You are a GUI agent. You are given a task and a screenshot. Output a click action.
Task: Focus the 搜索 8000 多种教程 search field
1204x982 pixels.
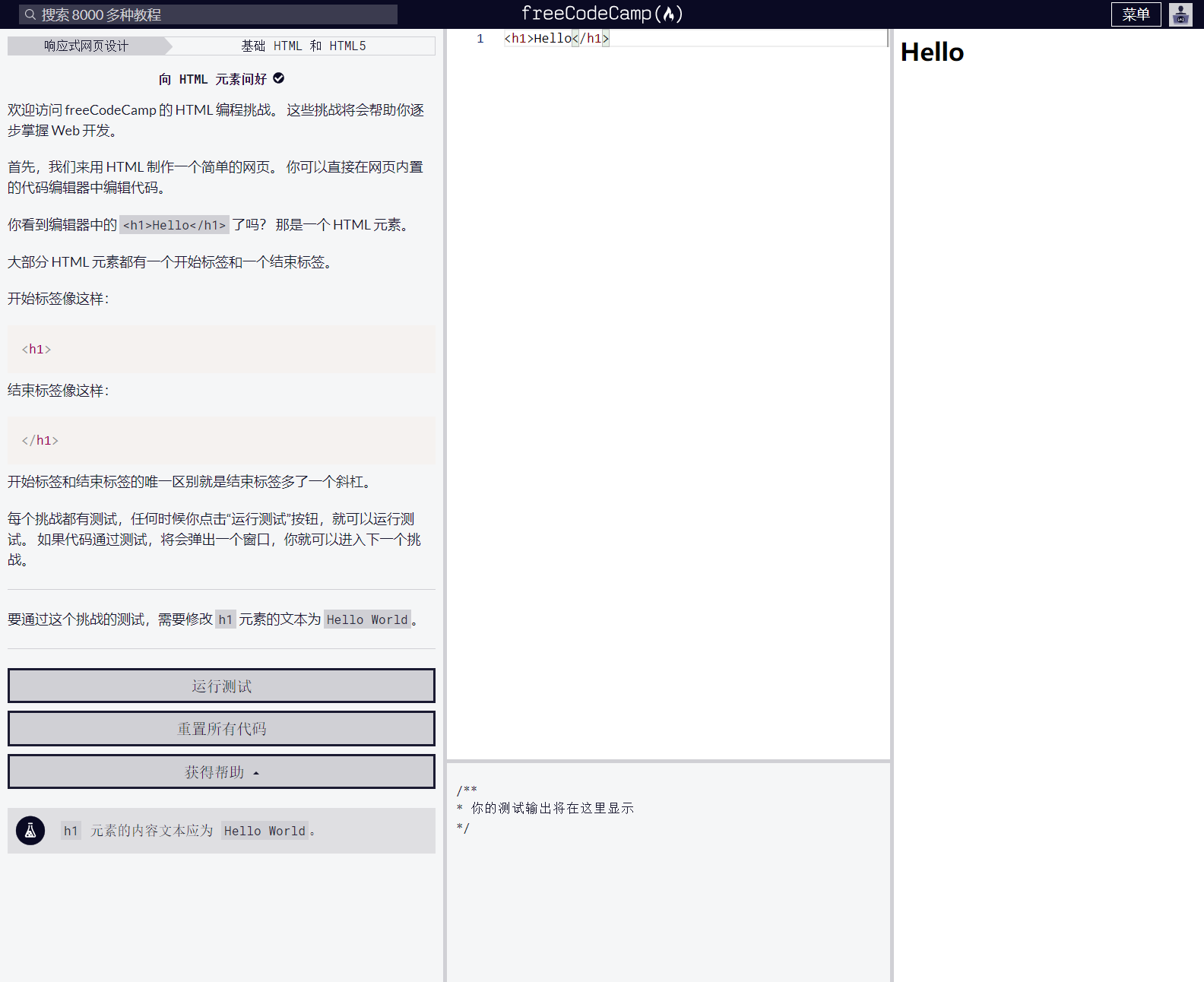tap(208, 14)
